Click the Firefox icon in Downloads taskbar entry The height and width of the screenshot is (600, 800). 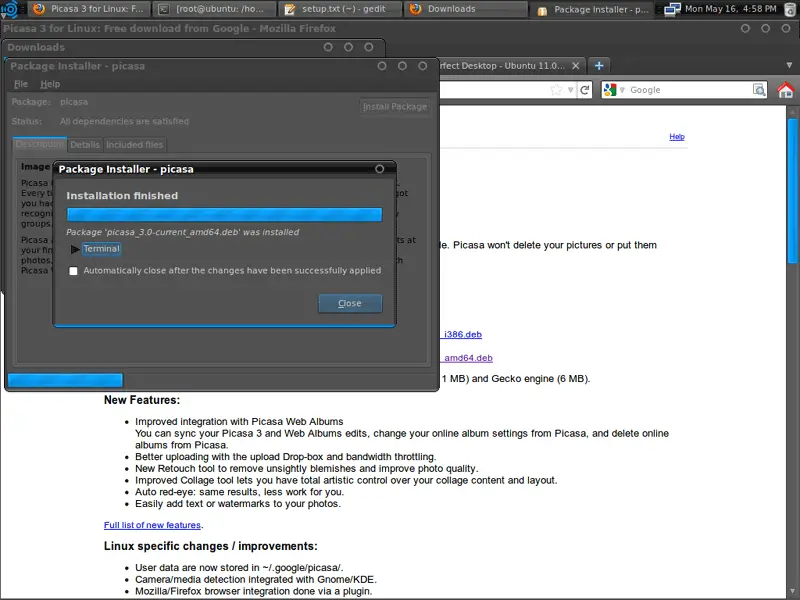click(415, 9)
